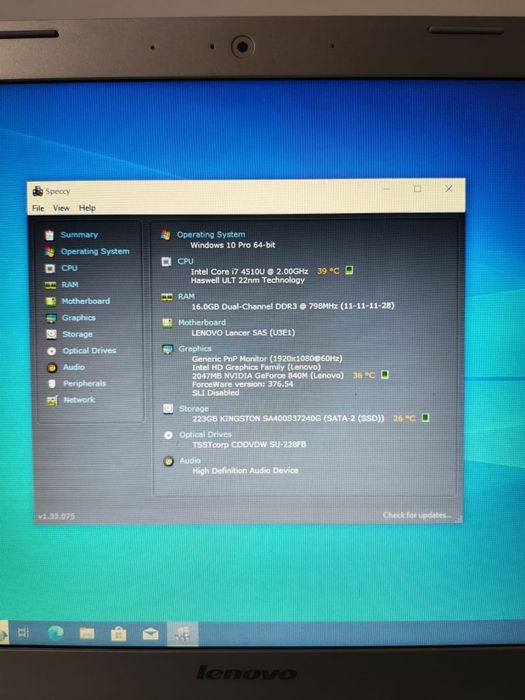
Task: Select Optical Drives in the sidebar
Action: (x=89, y=350)
